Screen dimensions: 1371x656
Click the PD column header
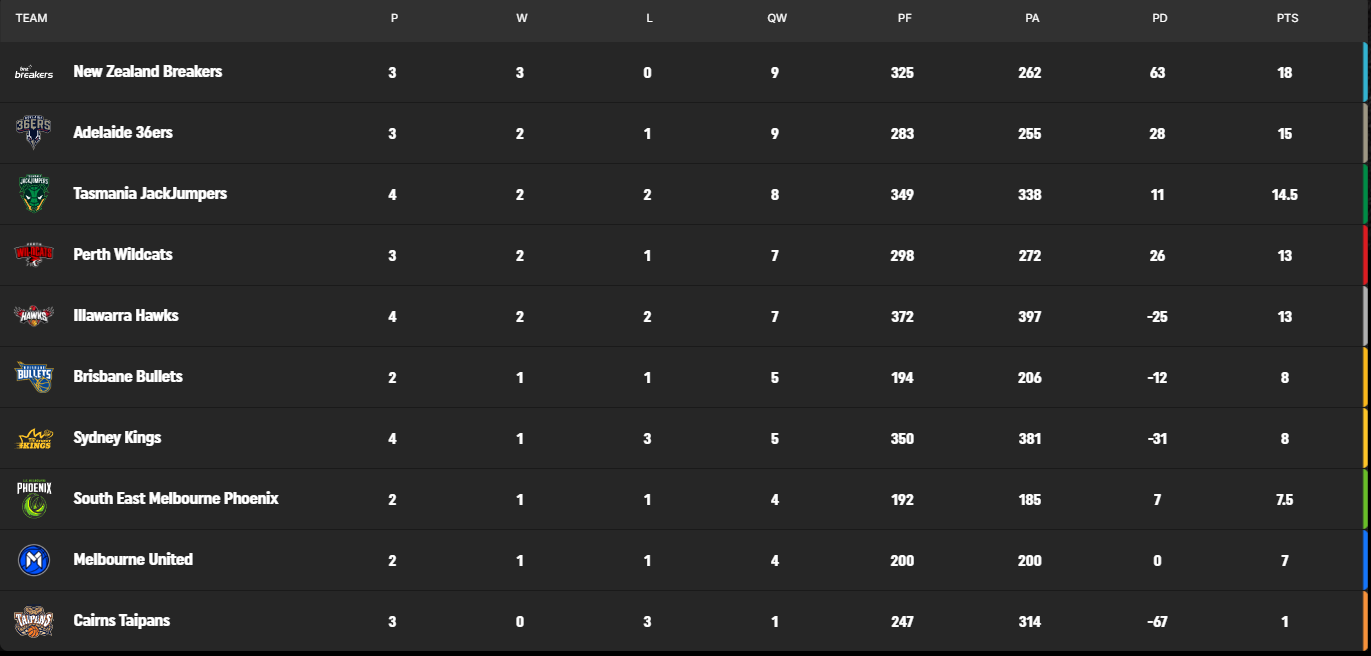(1159, 18)
